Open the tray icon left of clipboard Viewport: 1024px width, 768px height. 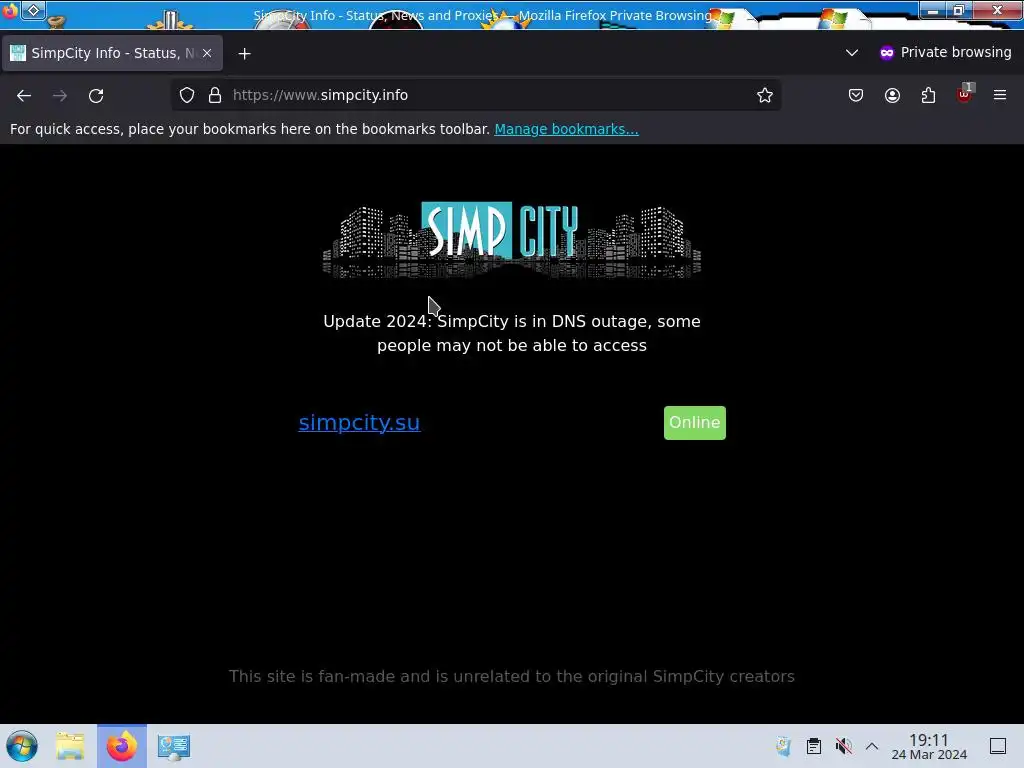point(783,746)
